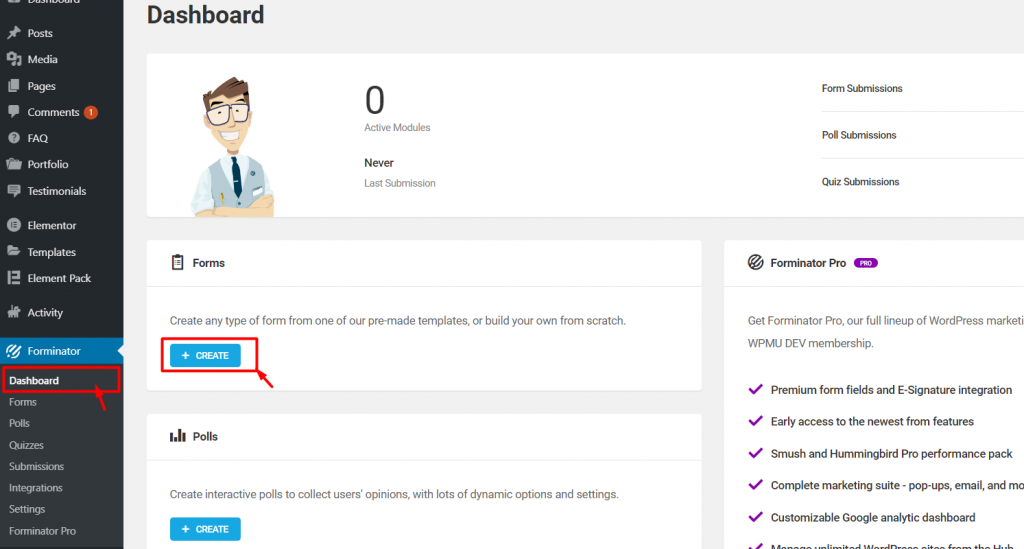The image size is (1024, 549).
Task: Click the comments notification count badge
Action: [91, 112]
